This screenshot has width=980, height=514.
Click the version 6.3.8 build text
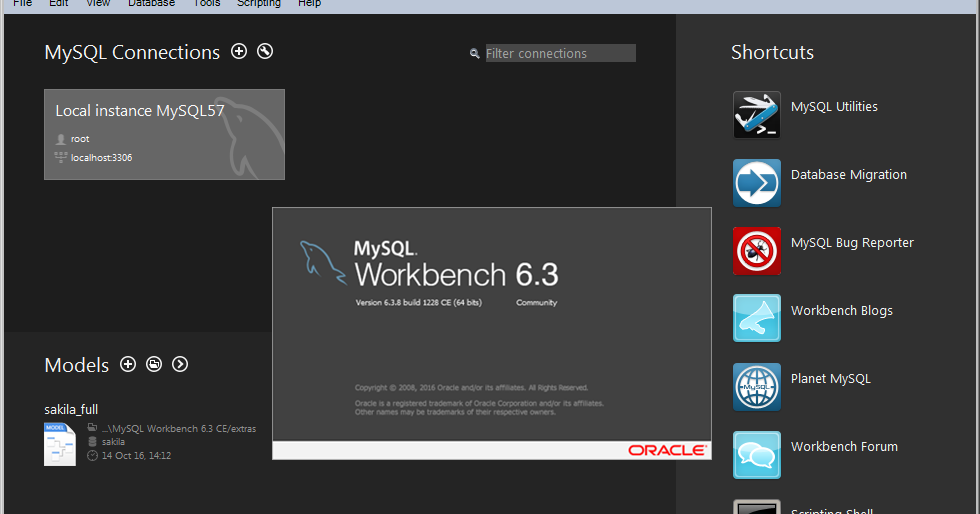click(418, 303)
